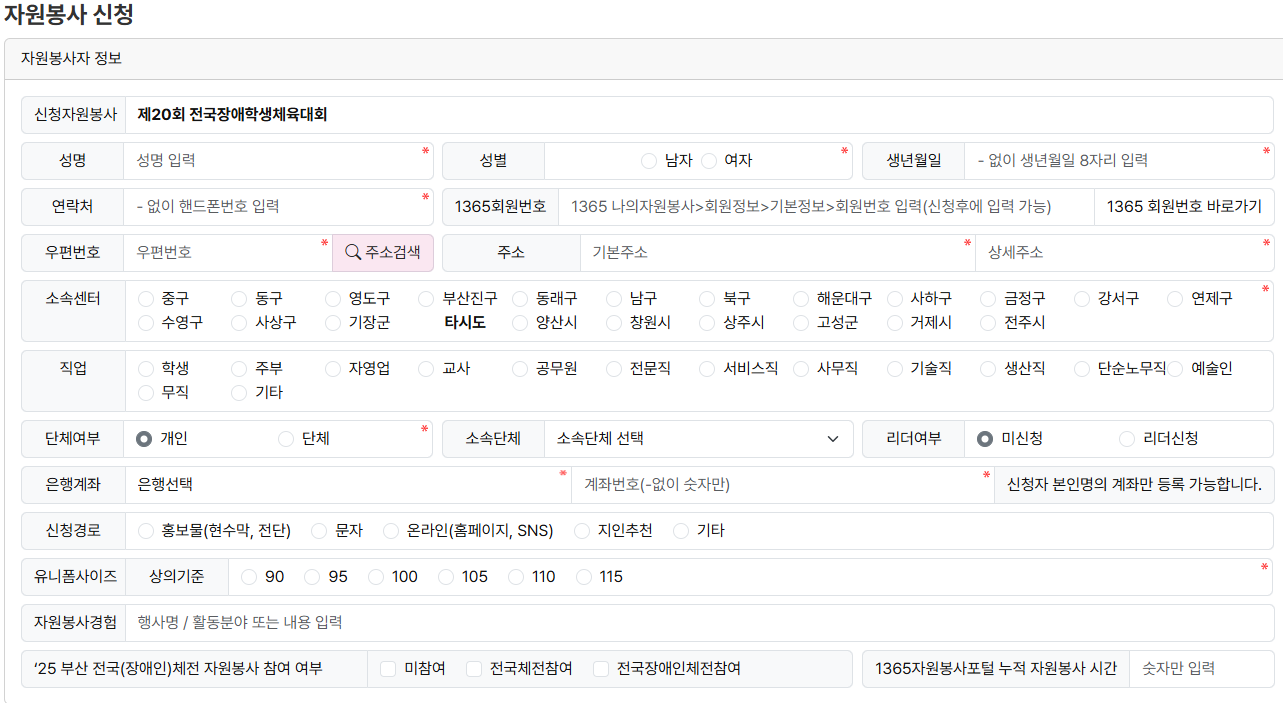Open the 1365 회원번호 바로가기 link
This screenshot has width=1283, height=703.
point(1184,207)
